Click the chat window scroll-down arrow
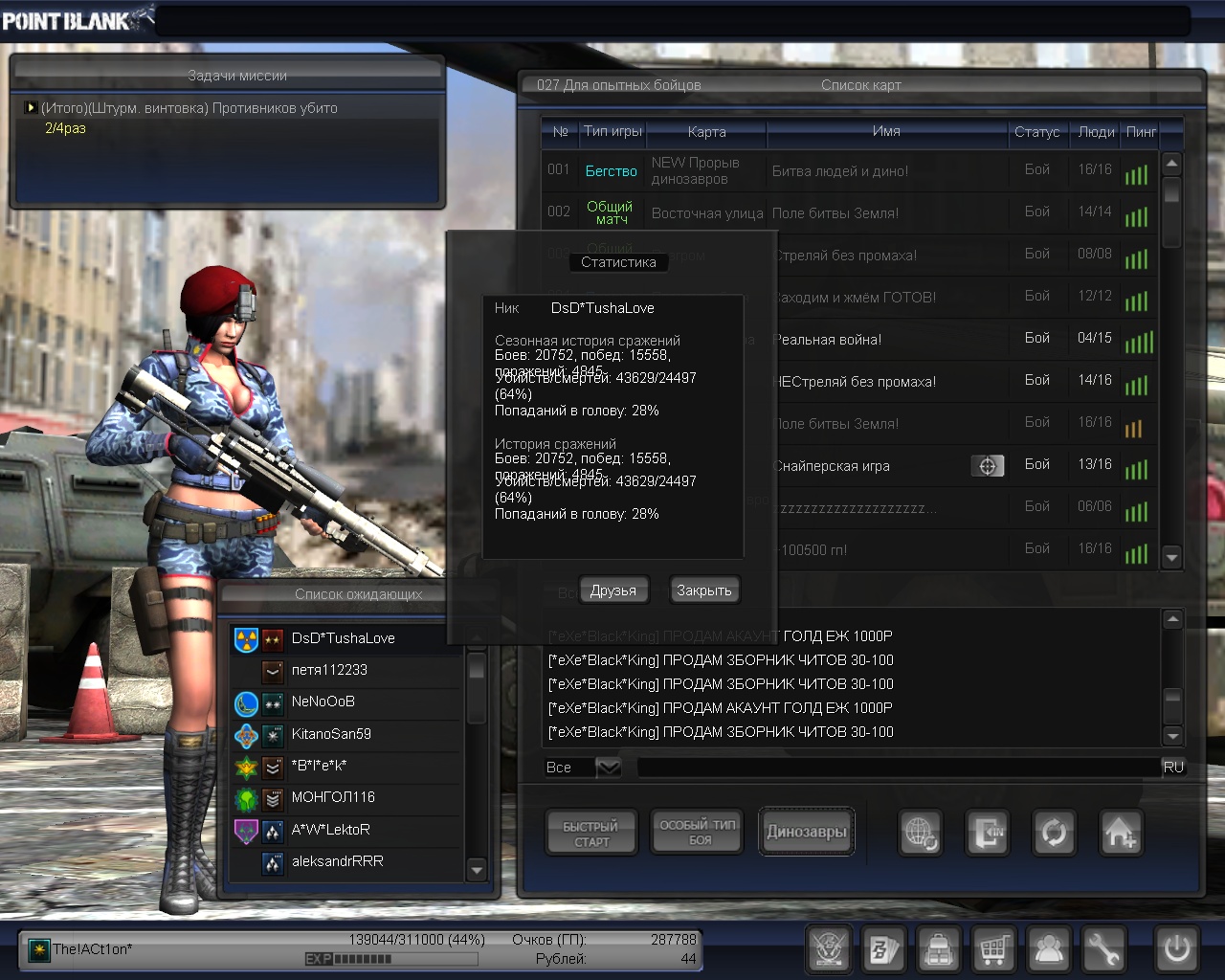1225x980 pixels. click(1172, 735)
